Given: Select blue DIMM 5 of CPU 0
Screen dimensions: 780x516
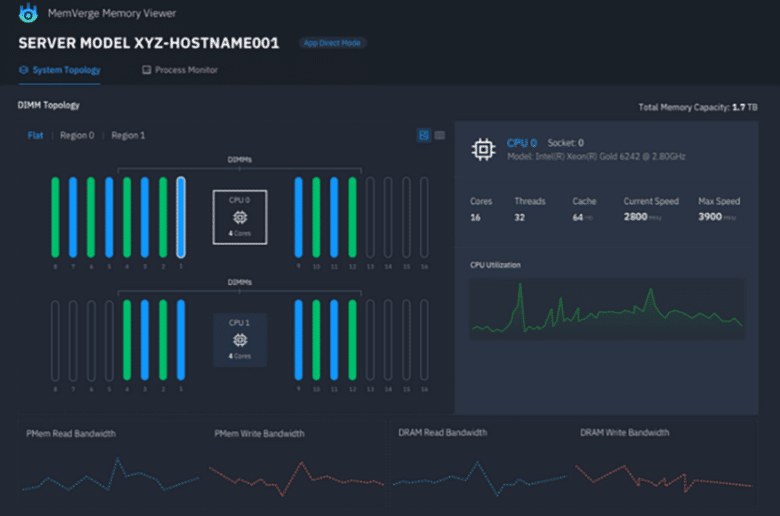Looking at the screenshot, I should coord(109,217).
